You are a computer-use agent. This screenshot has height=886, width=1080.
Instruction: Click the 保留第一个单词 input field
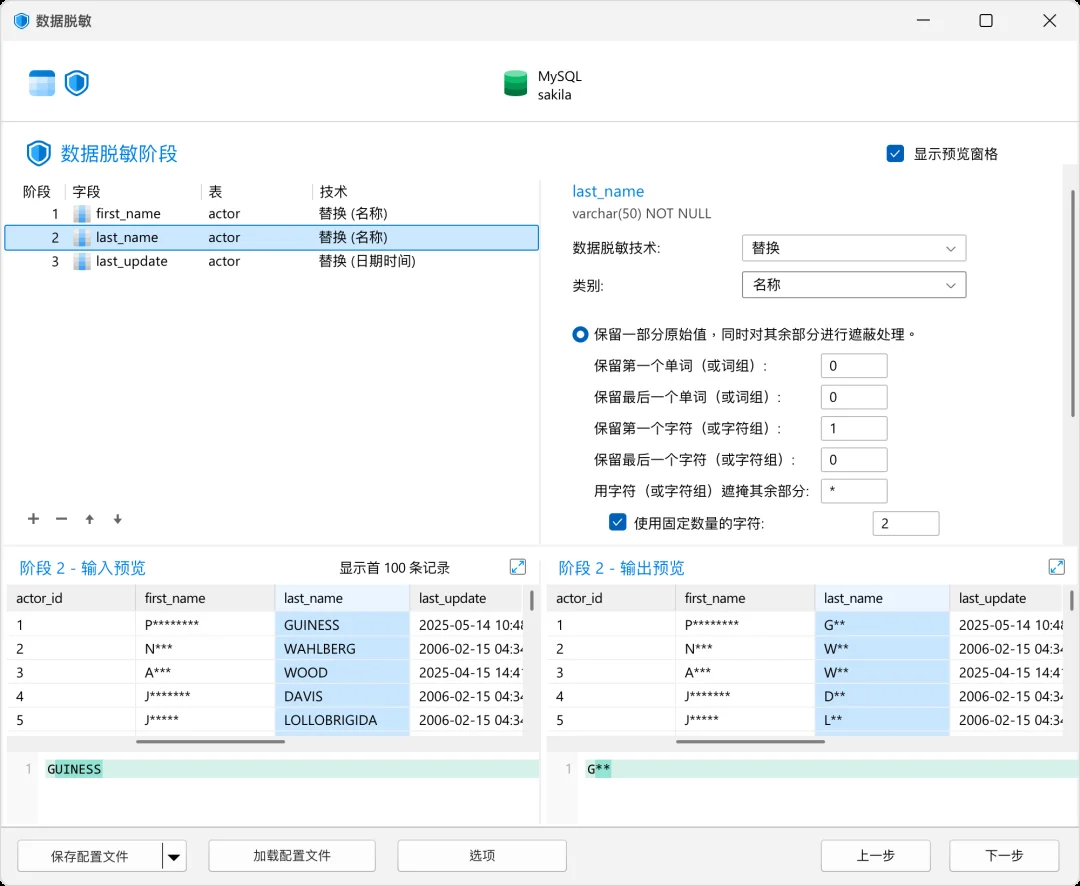pos(853,366)
